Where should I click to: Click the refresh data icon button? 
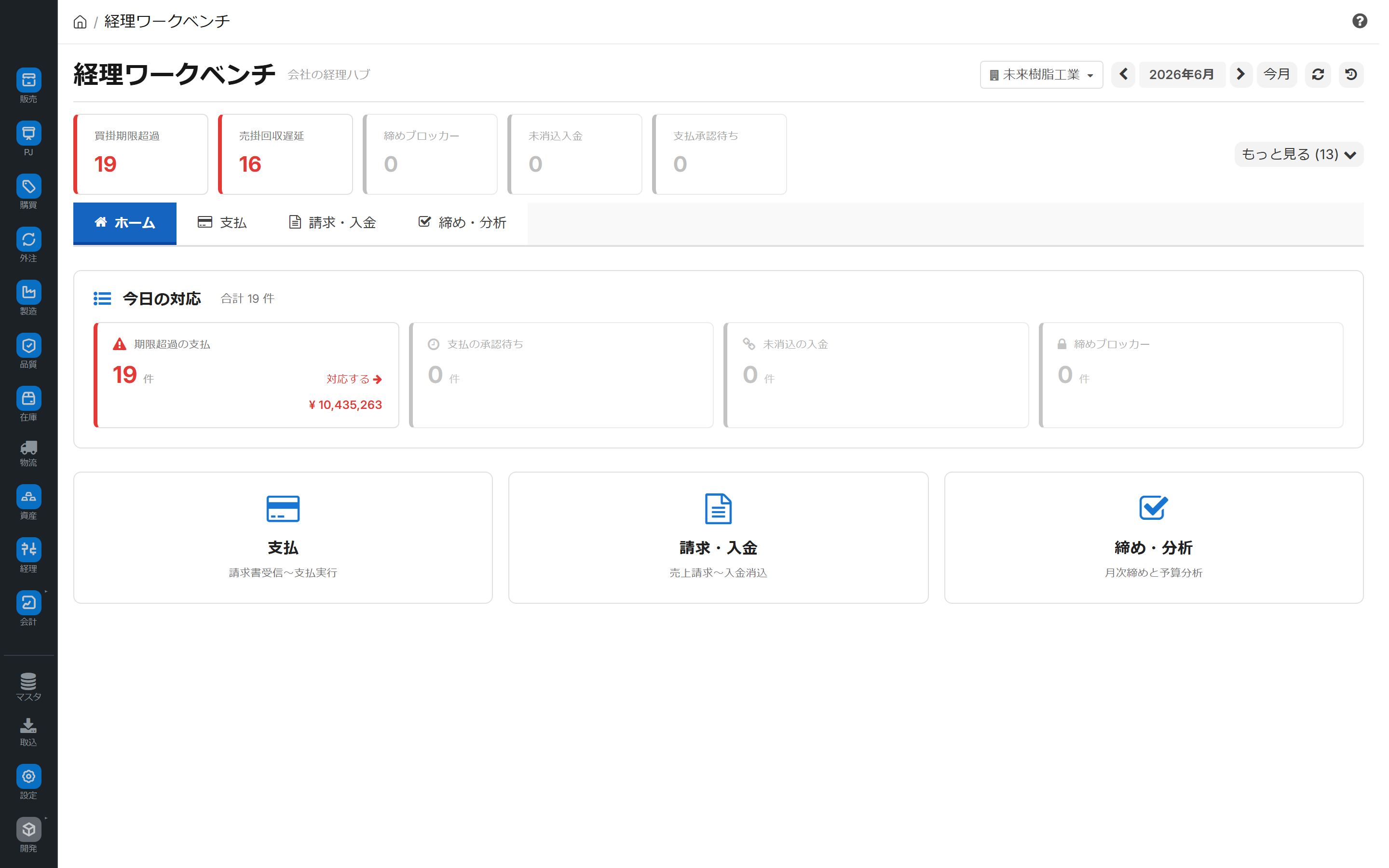point(1318,75)
